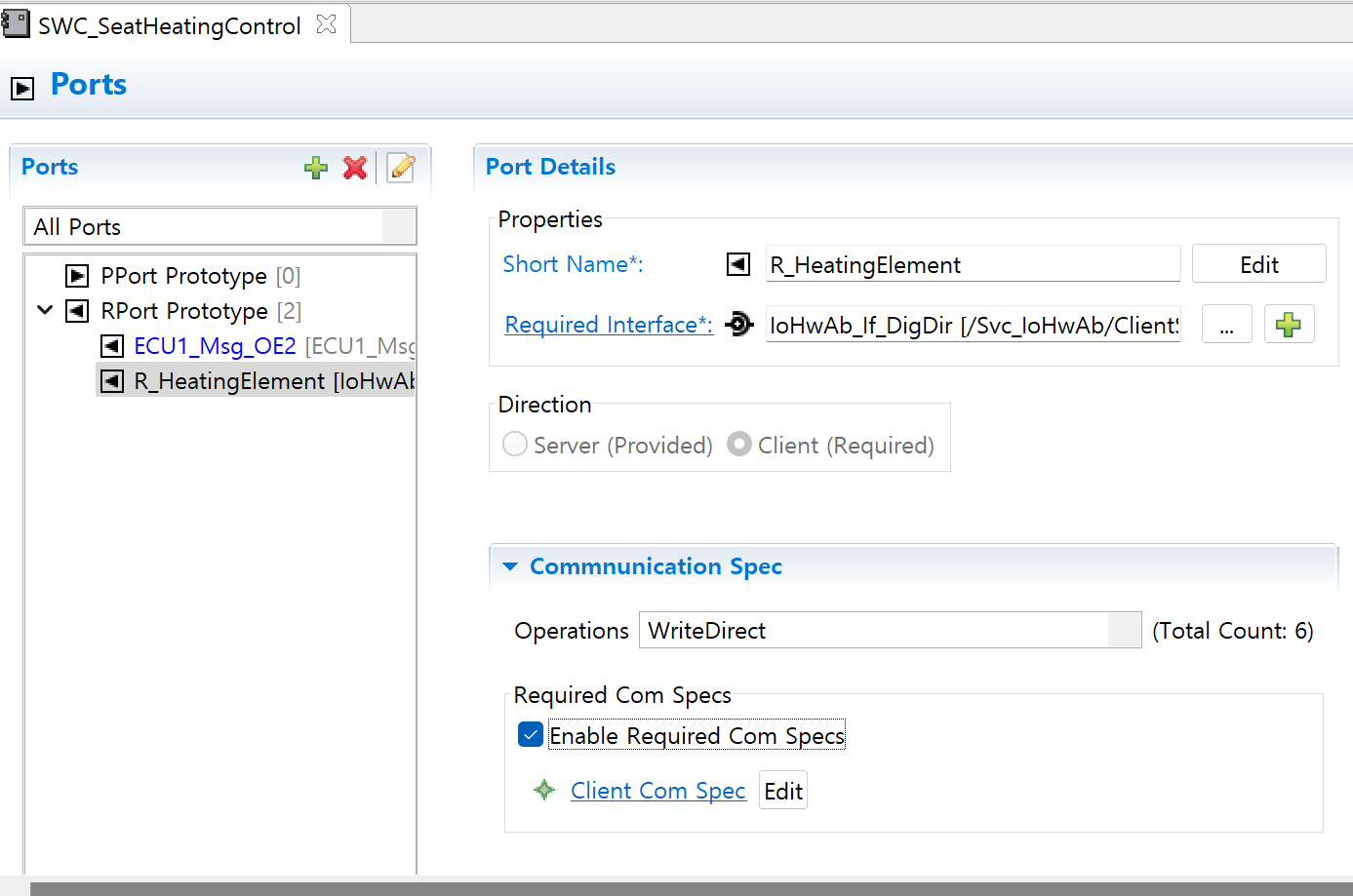Click the R_HeatingElement port icon in tree

click(112, 381)
